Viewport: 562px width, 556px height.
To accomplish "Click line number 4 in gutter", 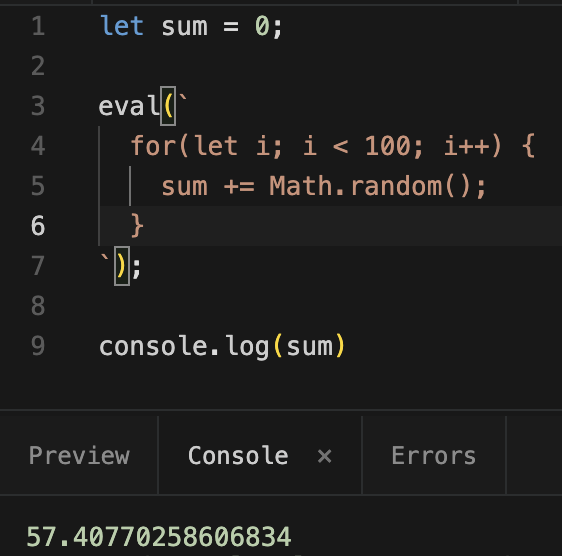I will coord(38,146).
